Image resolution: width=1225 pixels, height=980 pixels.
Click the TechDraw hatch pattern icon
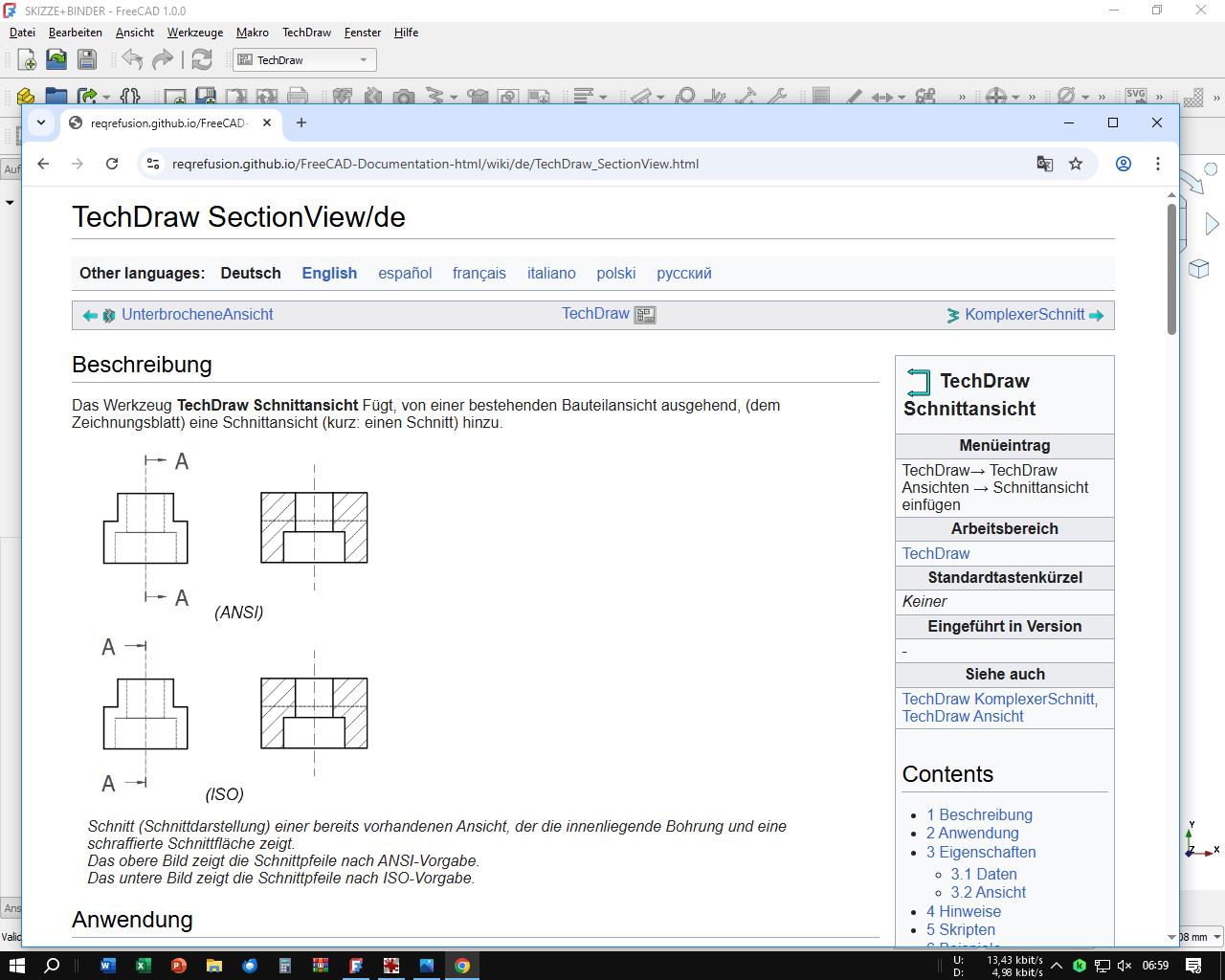click(1192, 97)
